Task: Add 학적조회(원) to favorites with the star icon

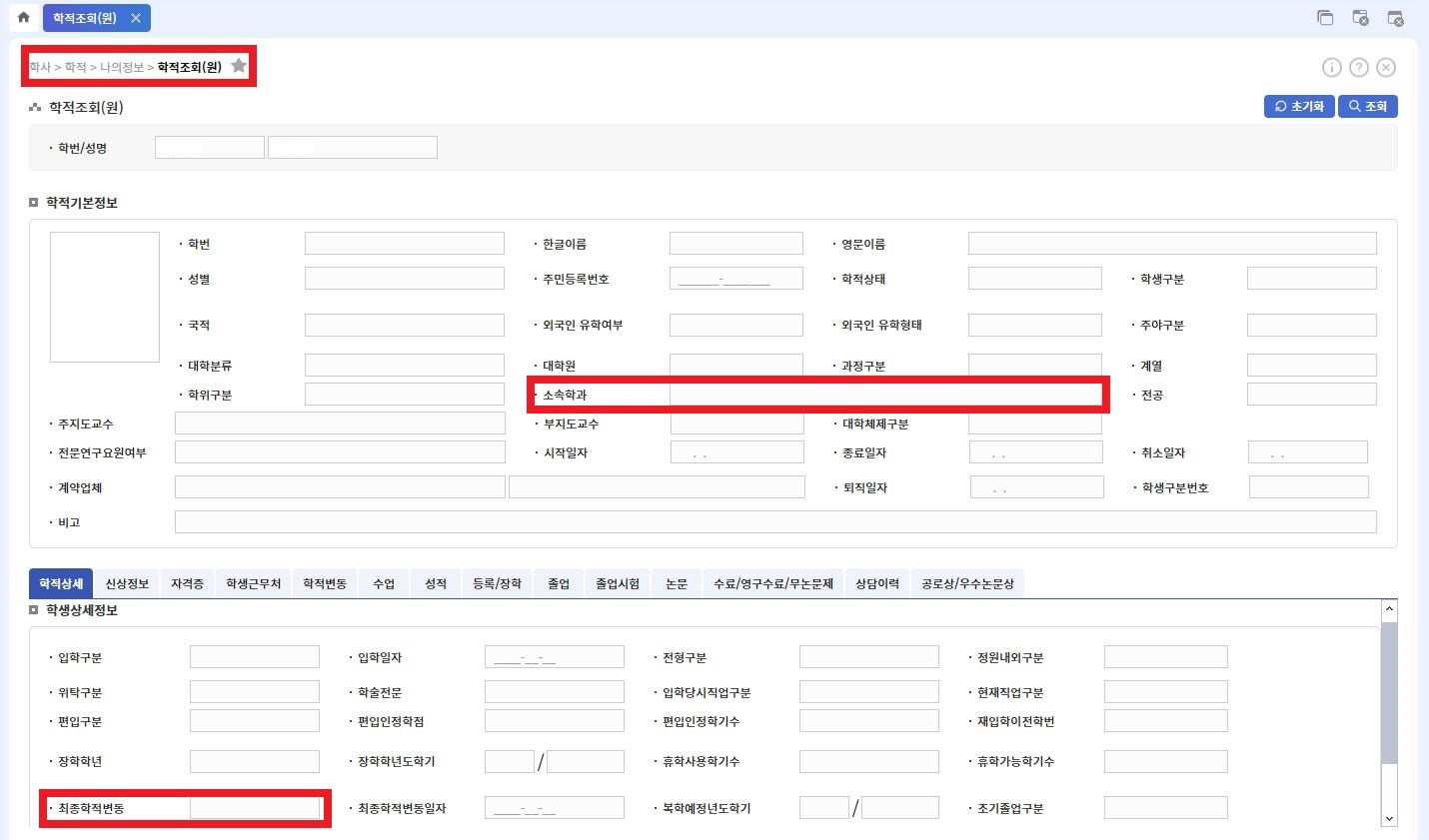Action: coord(239,66)
